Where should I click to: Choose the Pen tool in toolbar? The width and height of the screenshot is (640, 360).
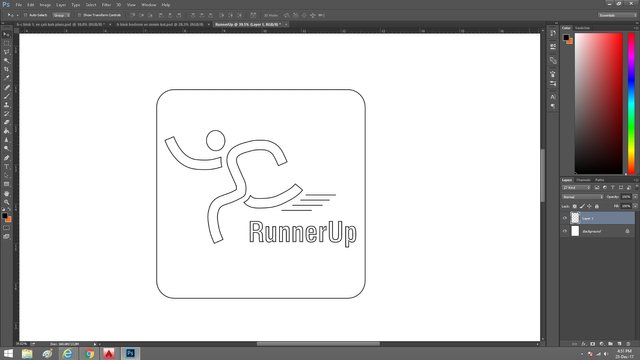click(x=7, y=158)
